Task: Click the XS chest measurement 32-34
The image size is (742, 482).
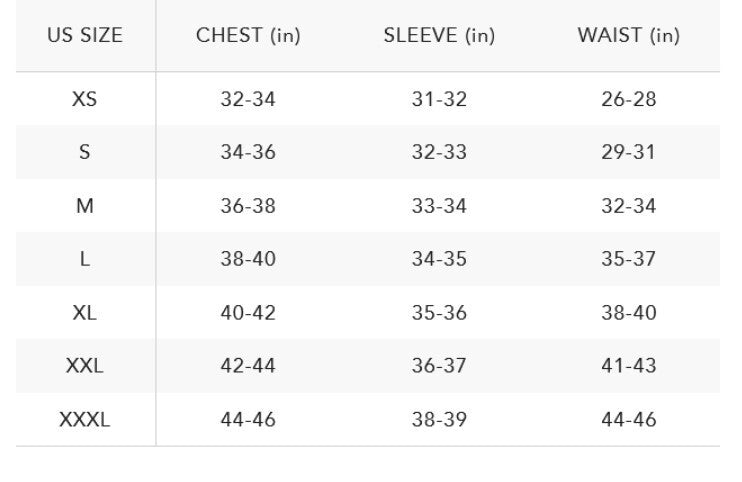Action: [248, 99]
